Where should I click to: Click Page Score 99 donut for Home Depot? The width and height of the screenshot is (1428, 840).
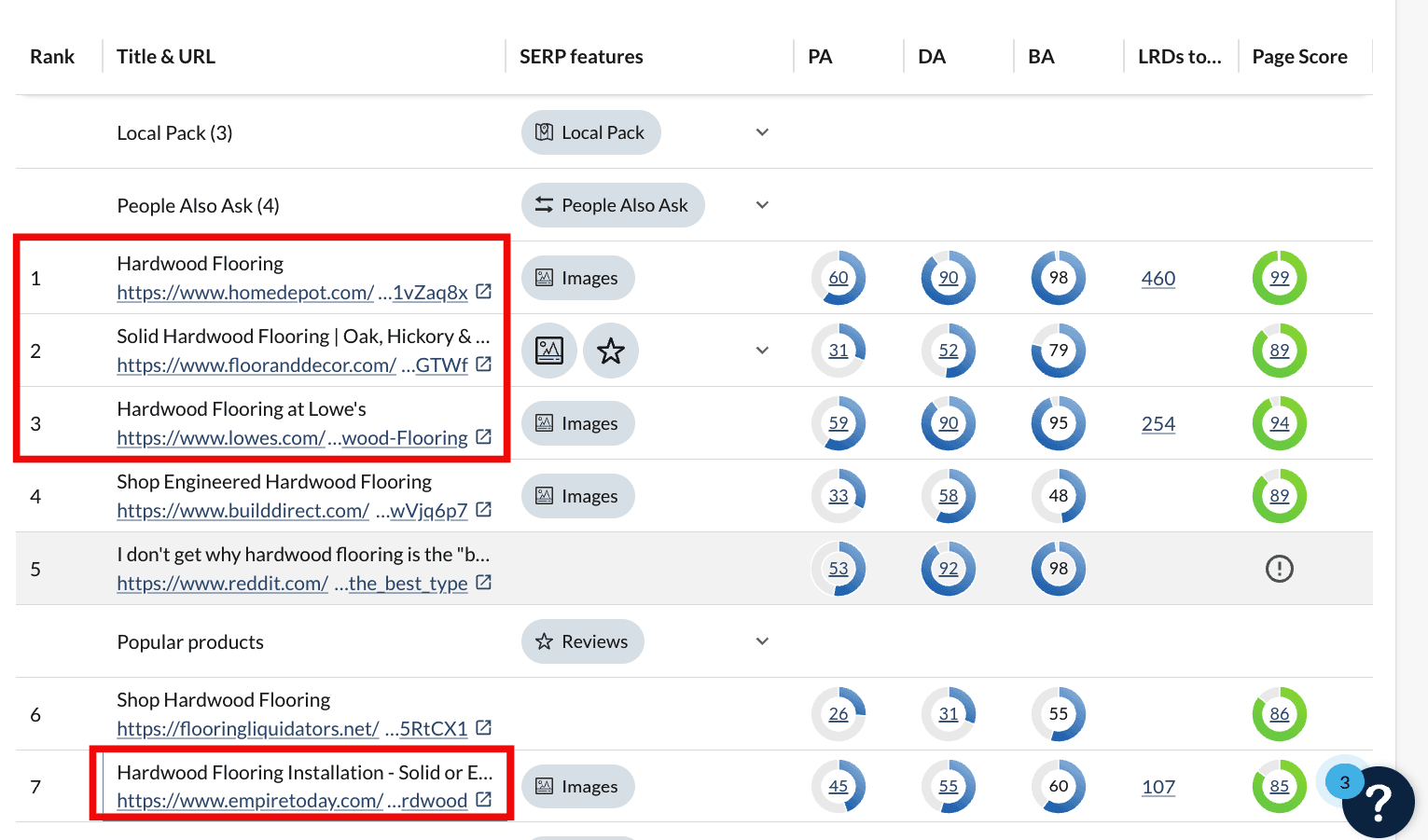pos(1279,278)
